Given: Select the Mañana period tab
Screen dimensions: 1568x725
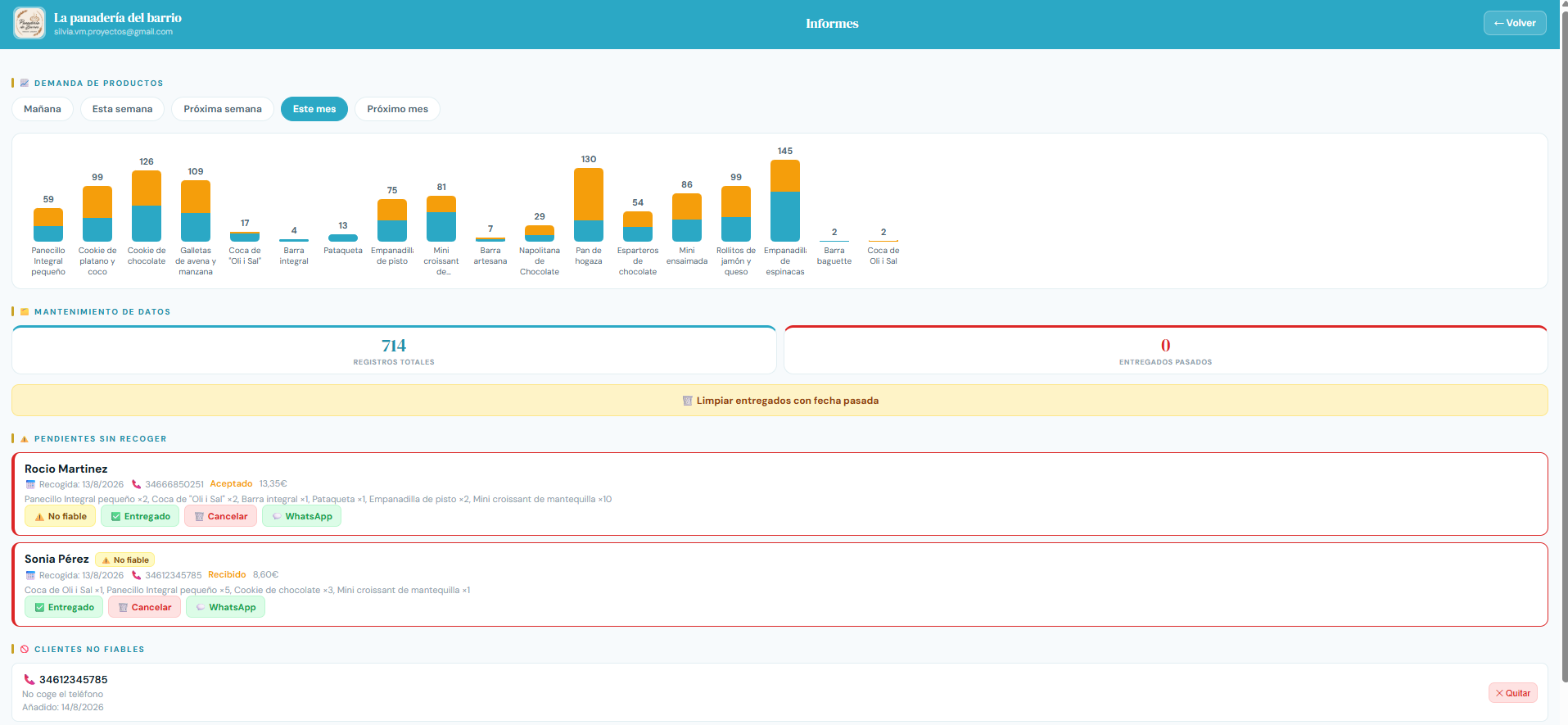Looking at the screenshot, I should 43,109.
